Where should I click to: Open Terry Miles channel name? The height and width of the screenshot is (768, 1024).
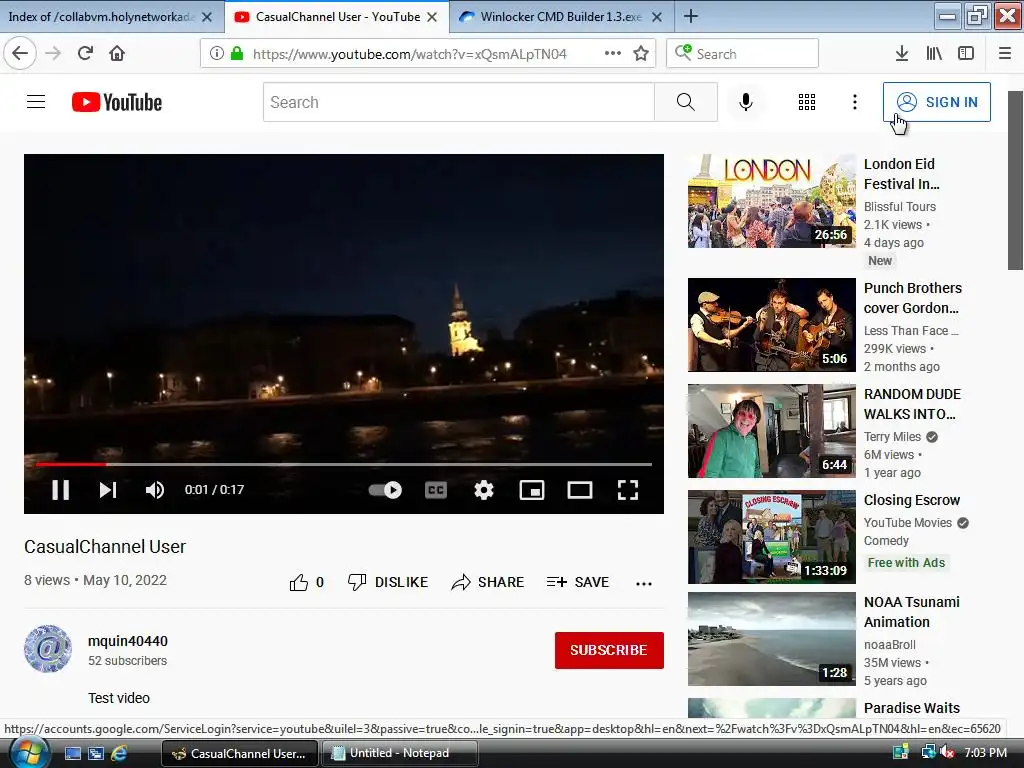tap(892, 437)
